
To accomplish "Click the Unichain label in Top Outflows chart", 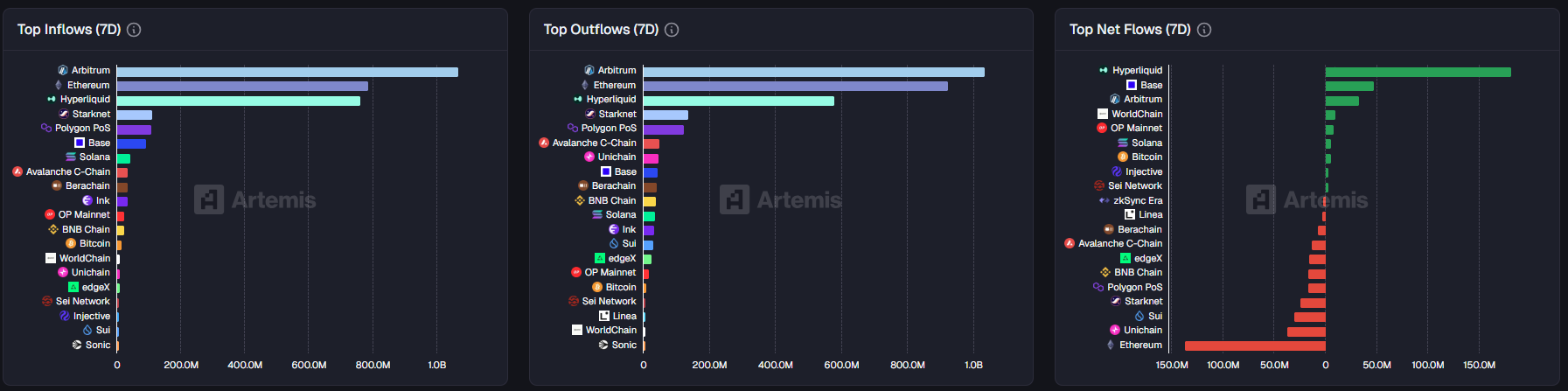I will (x=617, y=157).
